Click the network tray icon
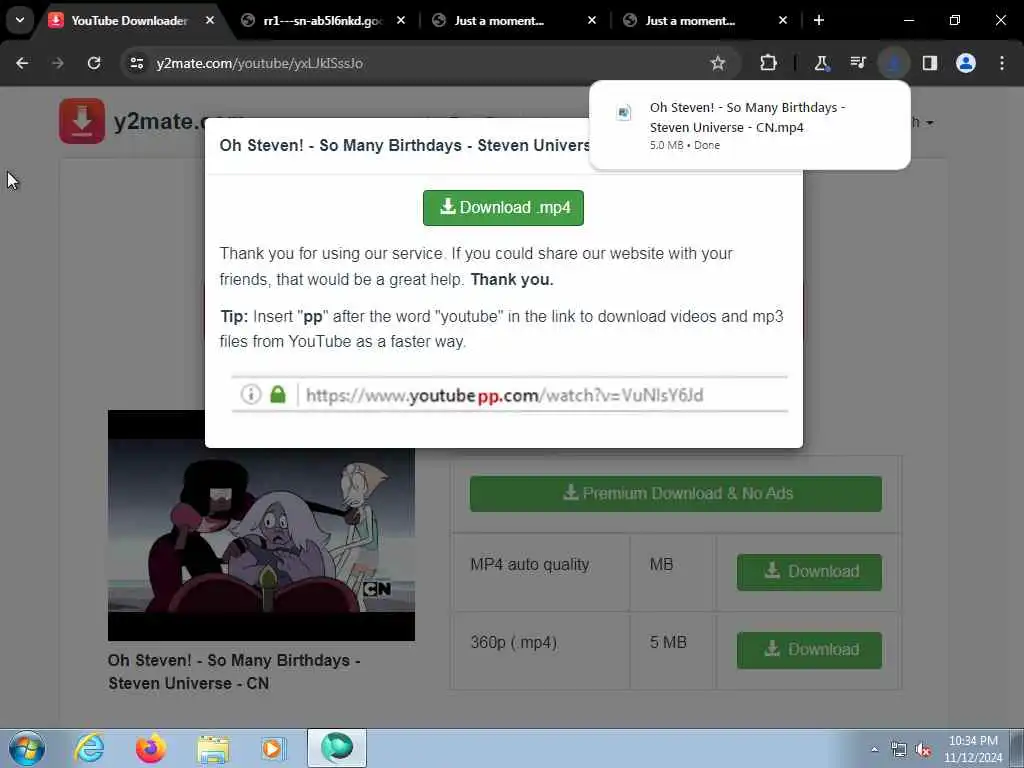The width and height of the screenshot is (1024, 768). point(899,750)
